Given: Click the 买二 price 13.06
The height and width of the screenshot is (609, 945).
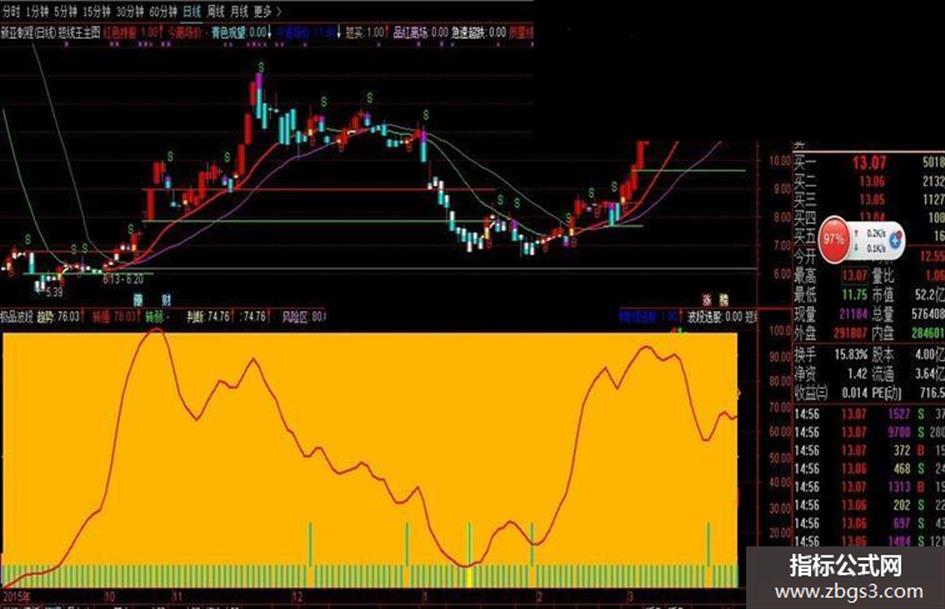Looking at the screenshot, I should [x=871, y=181].
